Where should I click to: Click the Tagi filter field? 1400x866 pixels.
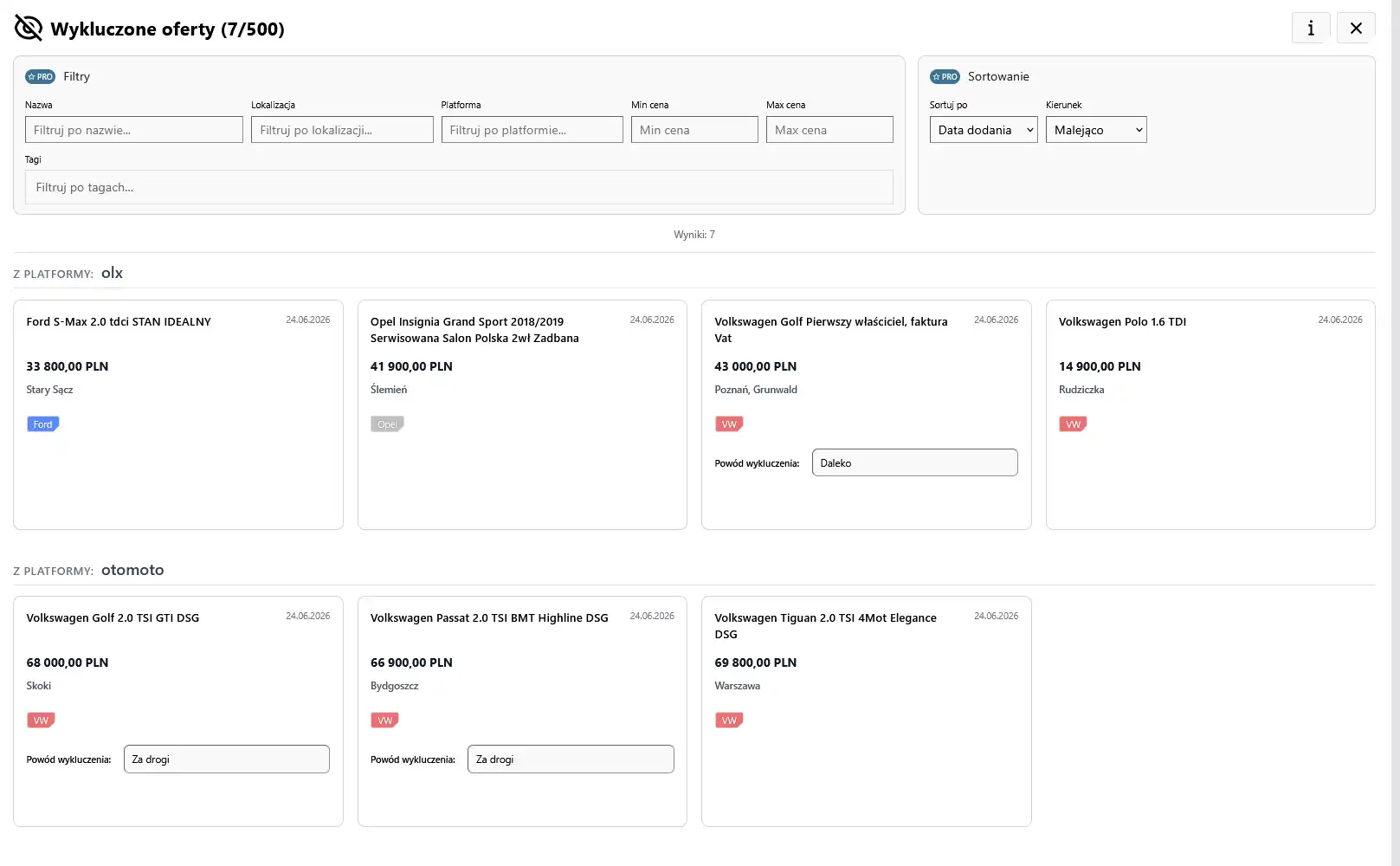(x=459, y=187)
